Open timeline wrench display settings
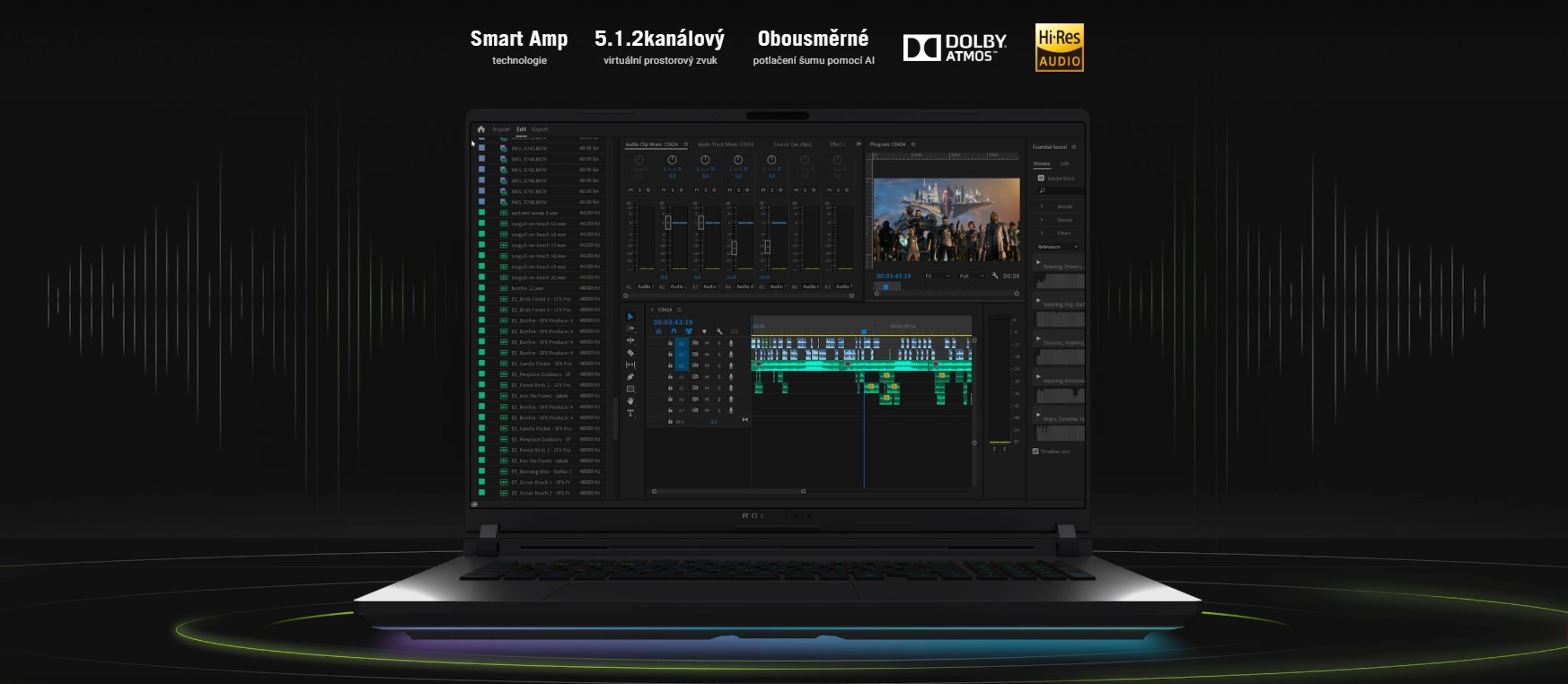Screen dimensions: 1568x684 coord(719,331)
